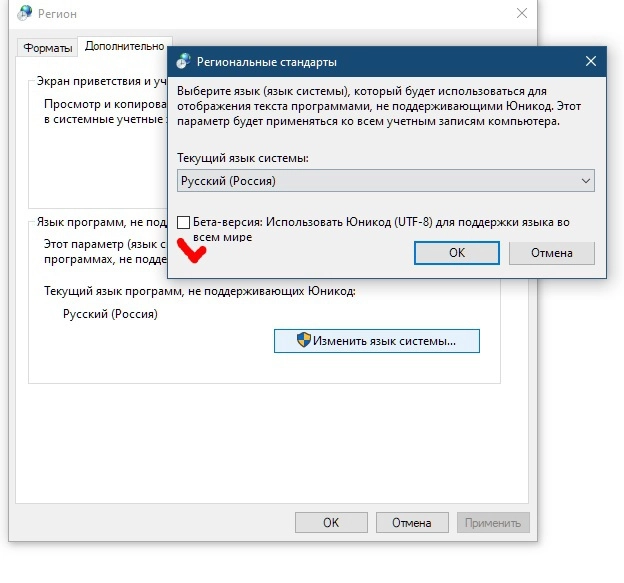Enable the Бета-версия Юникод (UTF-8) checkbox

(x=183, y=223)
